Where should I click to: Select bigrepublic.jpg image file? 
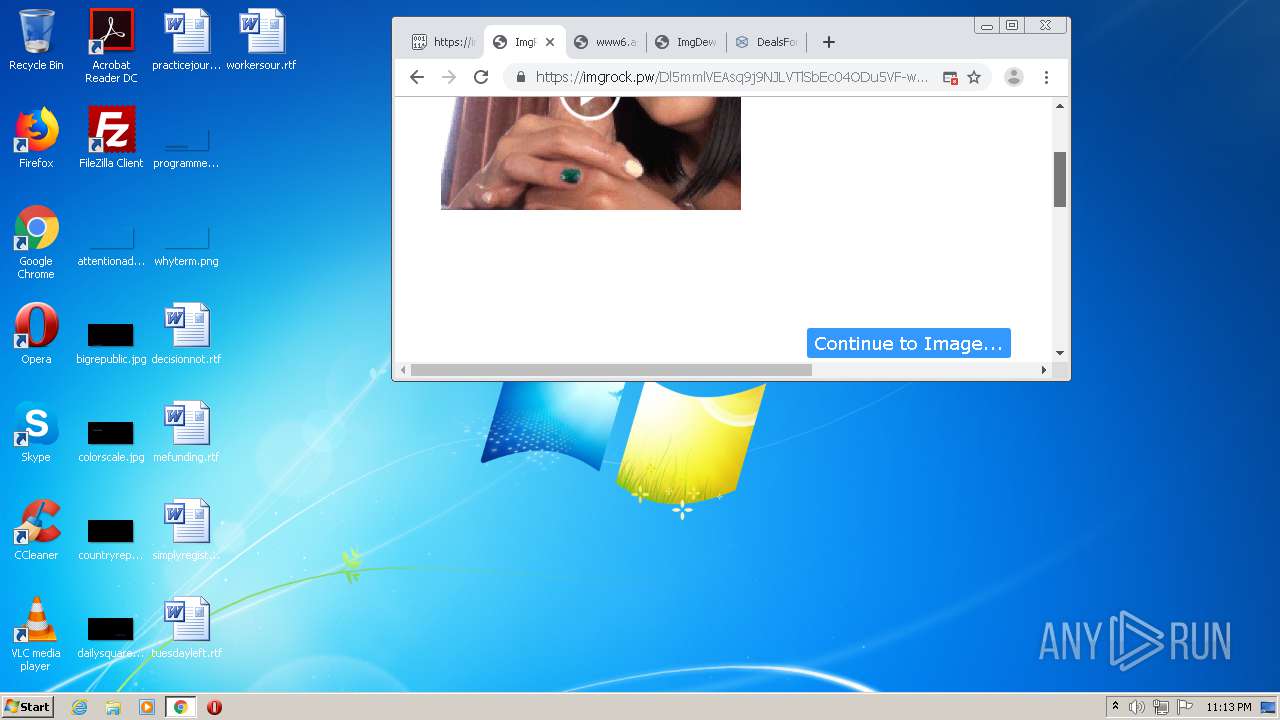111,342
